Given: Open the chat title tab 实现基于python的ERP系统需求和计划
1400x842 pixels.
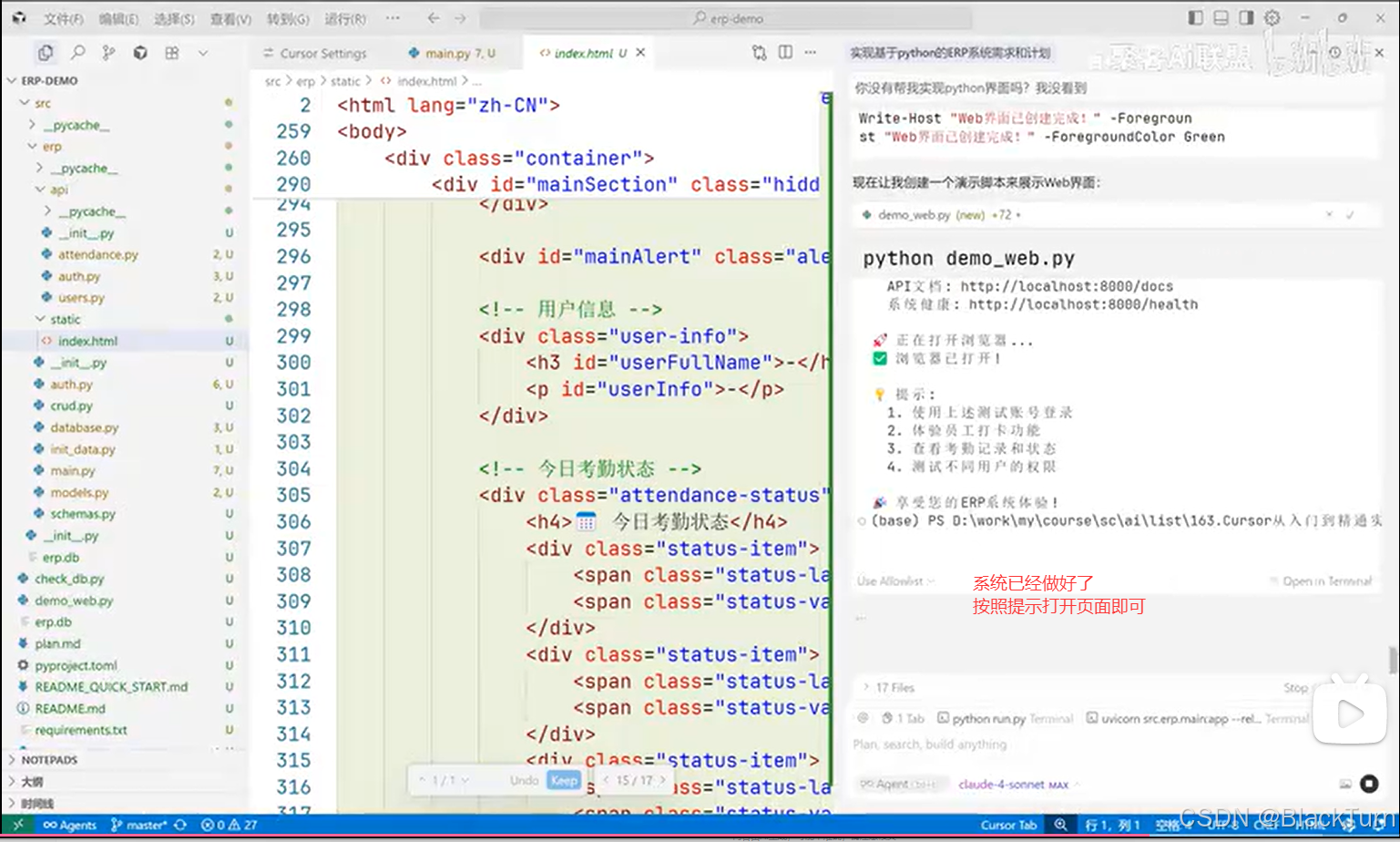Looking at the screenshot, I should 950,53.
